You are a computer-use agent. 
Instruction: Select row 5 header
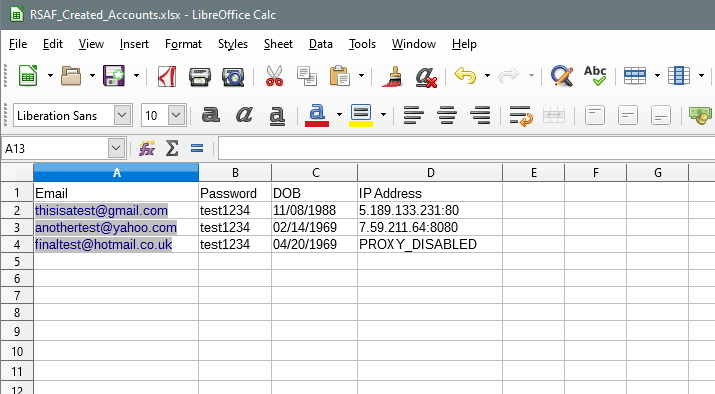(x=17, y=261)
